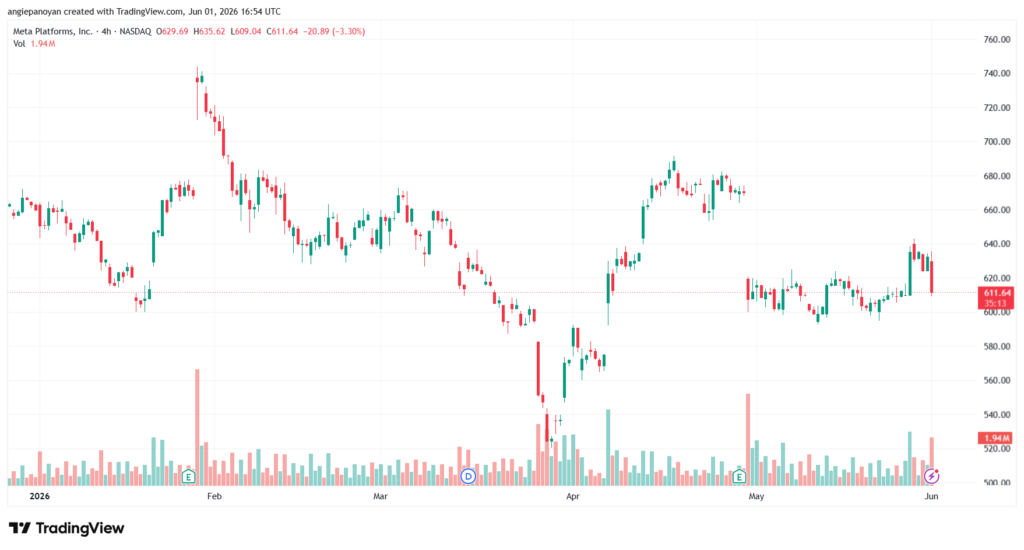Click the 700.00 price axis label
Image resolution: width=1024 pixels, height=550 pixels.
pyautogui.click(x=997, y=142)
